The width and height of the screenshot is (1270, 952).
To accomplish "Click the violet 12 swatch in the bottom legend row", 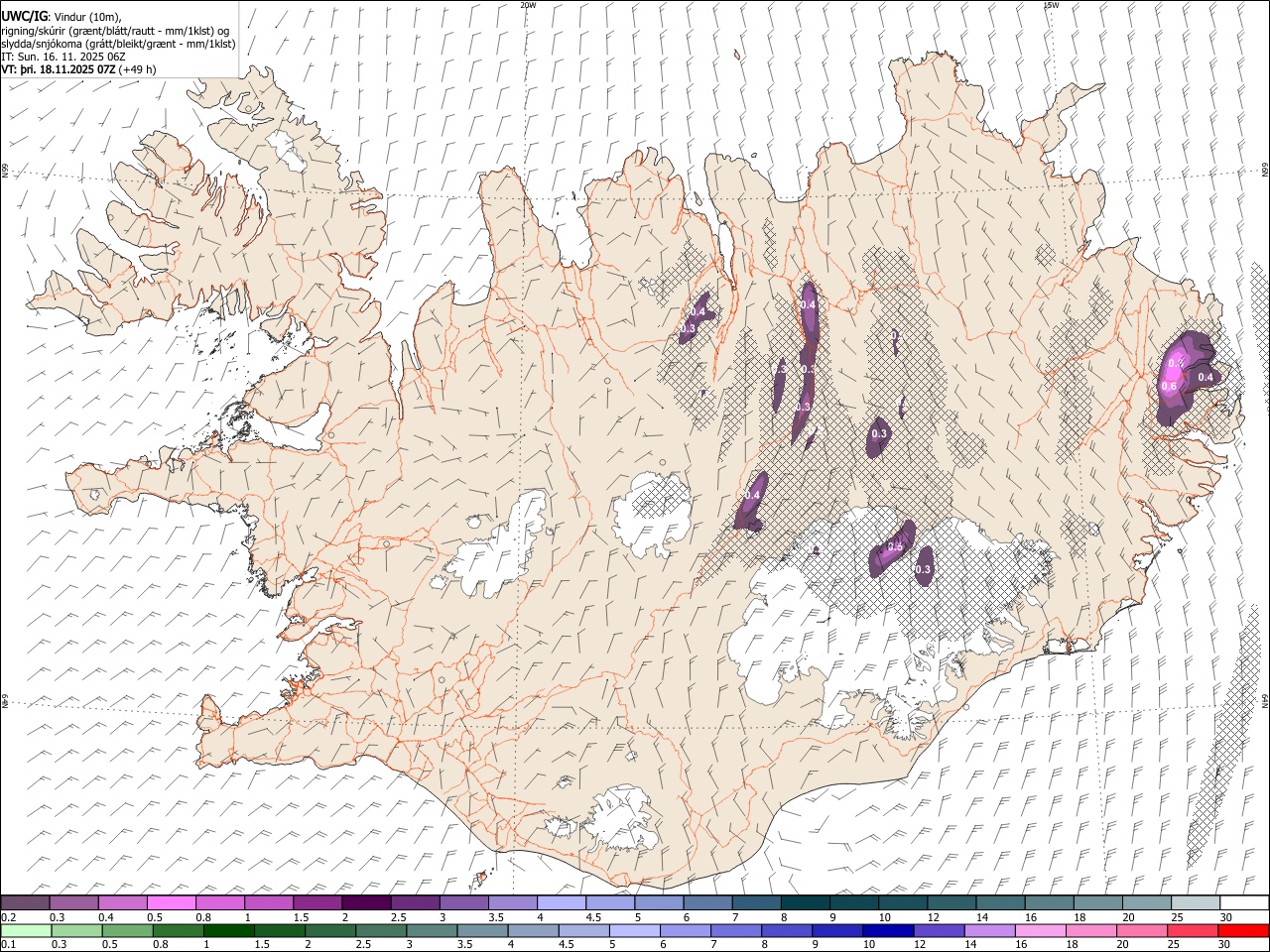I will coord(938,931).
